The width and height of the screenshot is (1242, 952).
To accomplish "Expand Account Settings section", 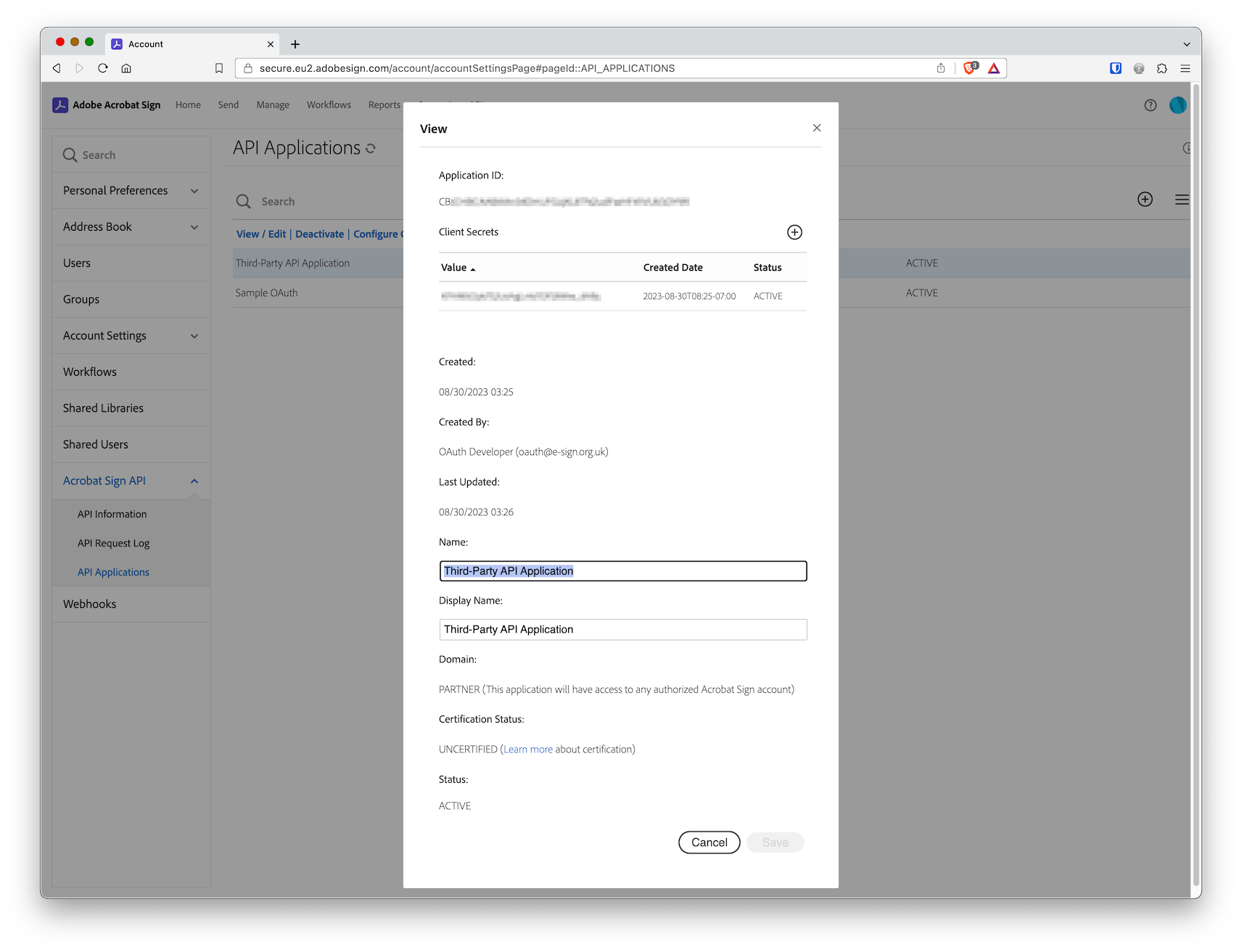I will (x=131, y=336).
